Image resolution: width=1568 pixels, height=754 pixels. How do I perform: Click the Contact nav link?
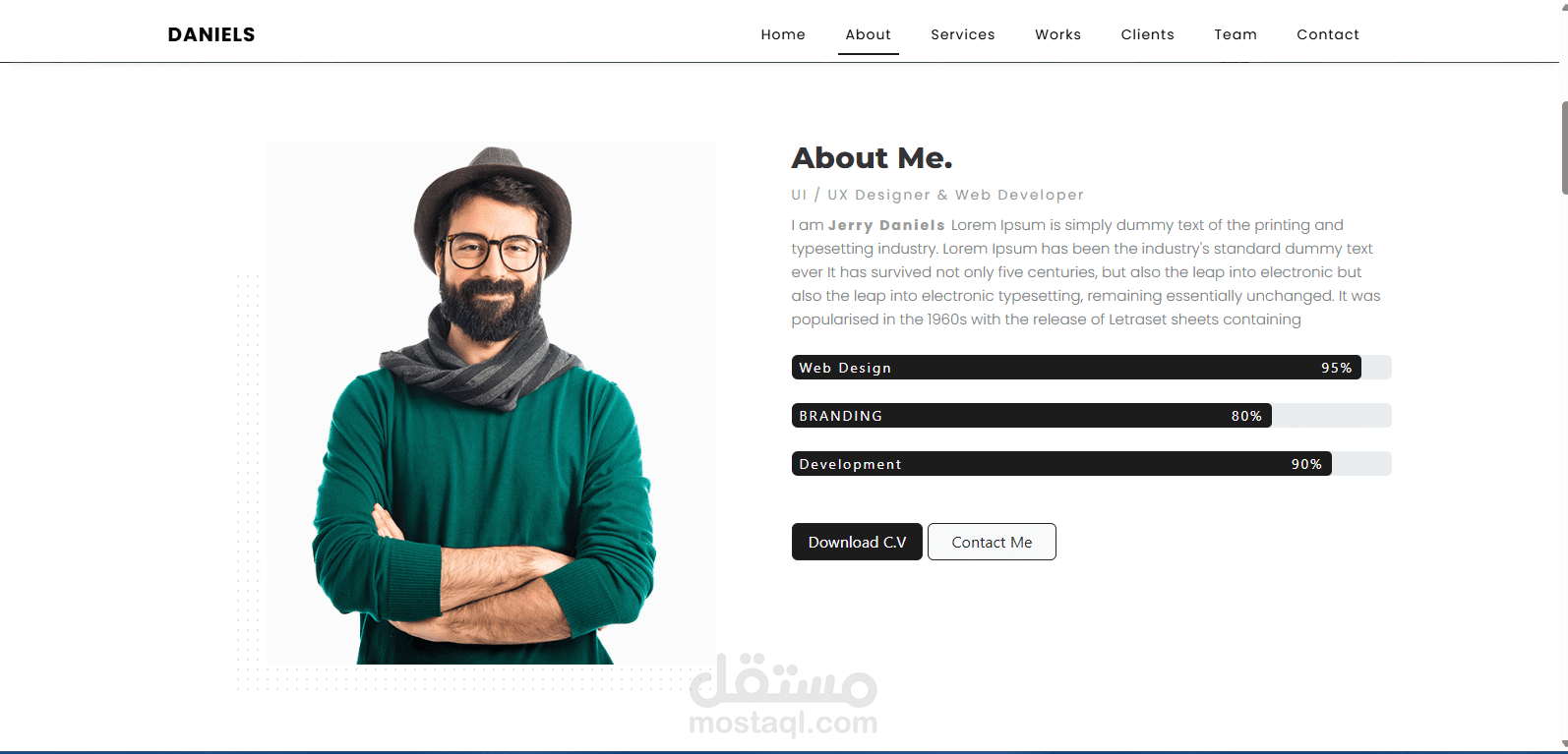1328,34
